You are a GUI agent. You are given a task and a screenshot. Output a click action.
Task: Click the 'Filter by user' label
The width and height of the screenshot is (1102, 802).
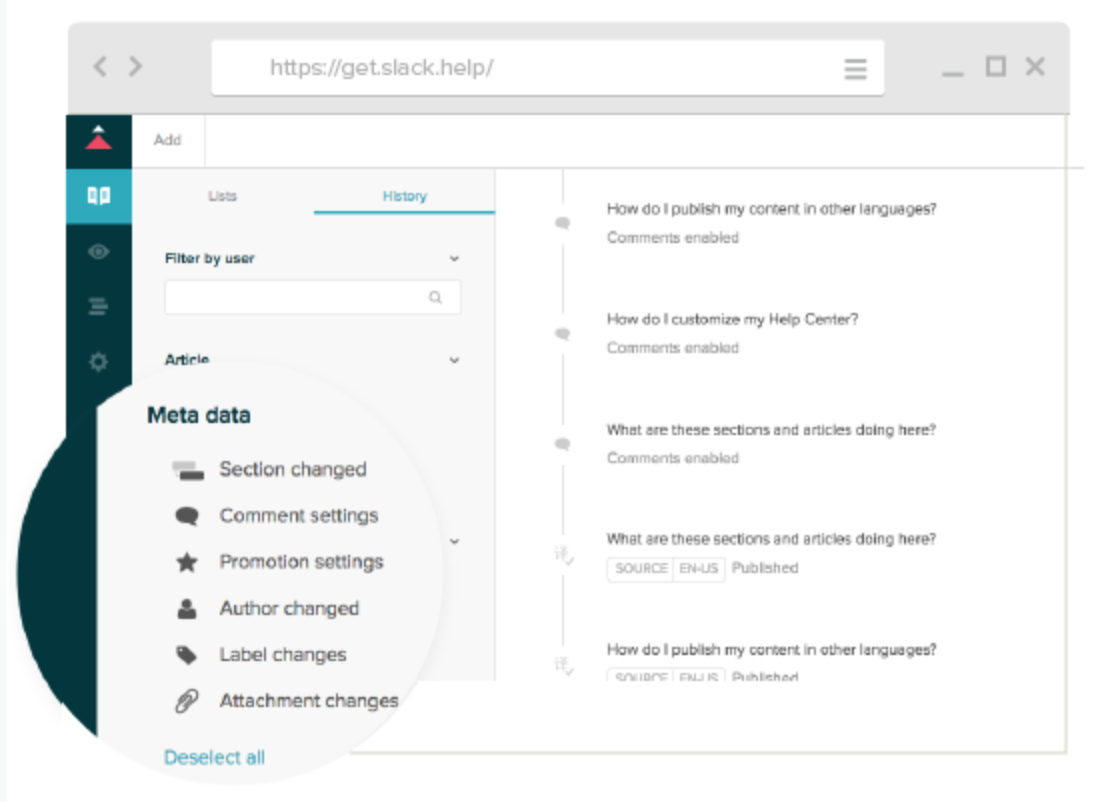(209, 259)
